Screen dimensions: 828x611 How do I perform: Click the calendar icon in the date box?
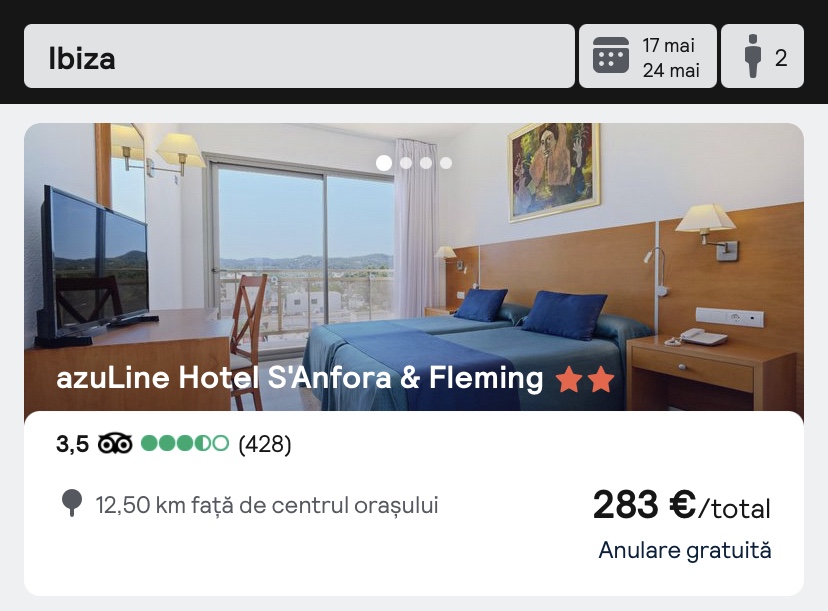coord(610,55)
